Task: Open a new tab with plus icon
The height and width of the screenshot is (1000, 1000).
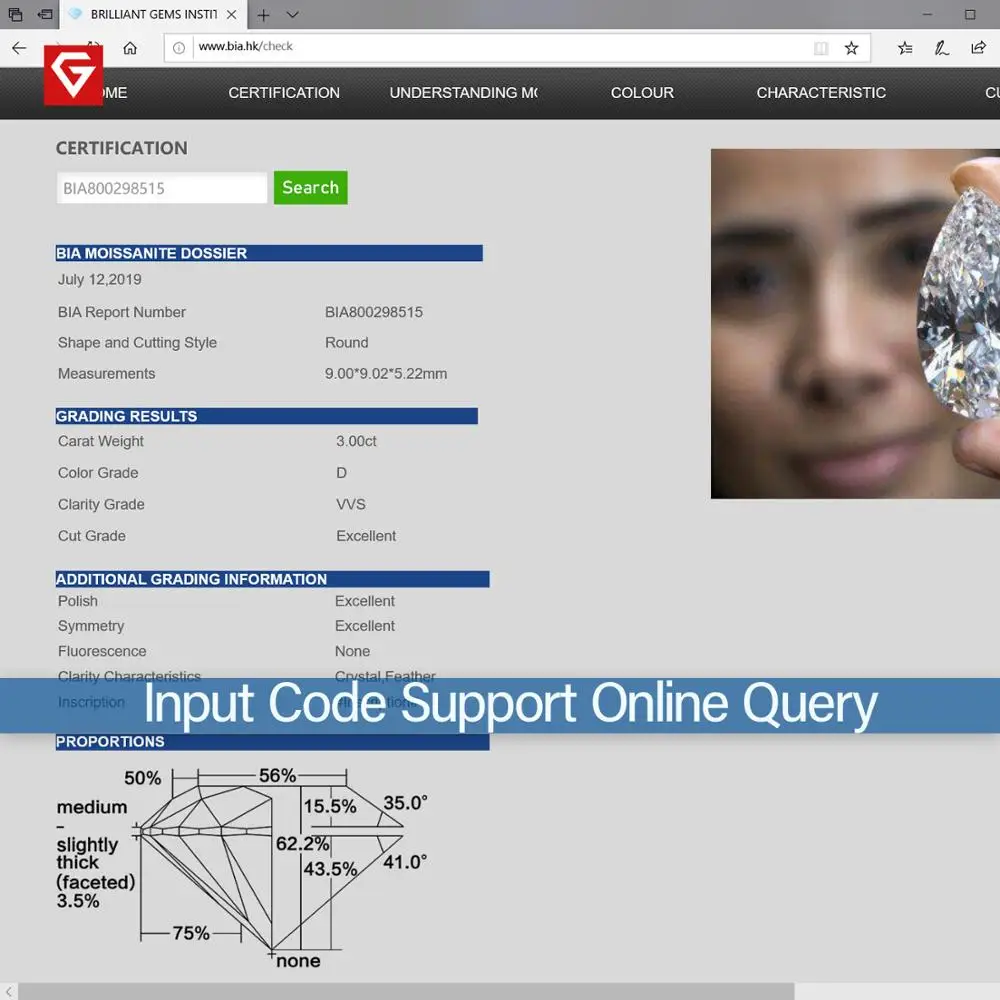Action: pyautogui.click(x=263, y=15)
